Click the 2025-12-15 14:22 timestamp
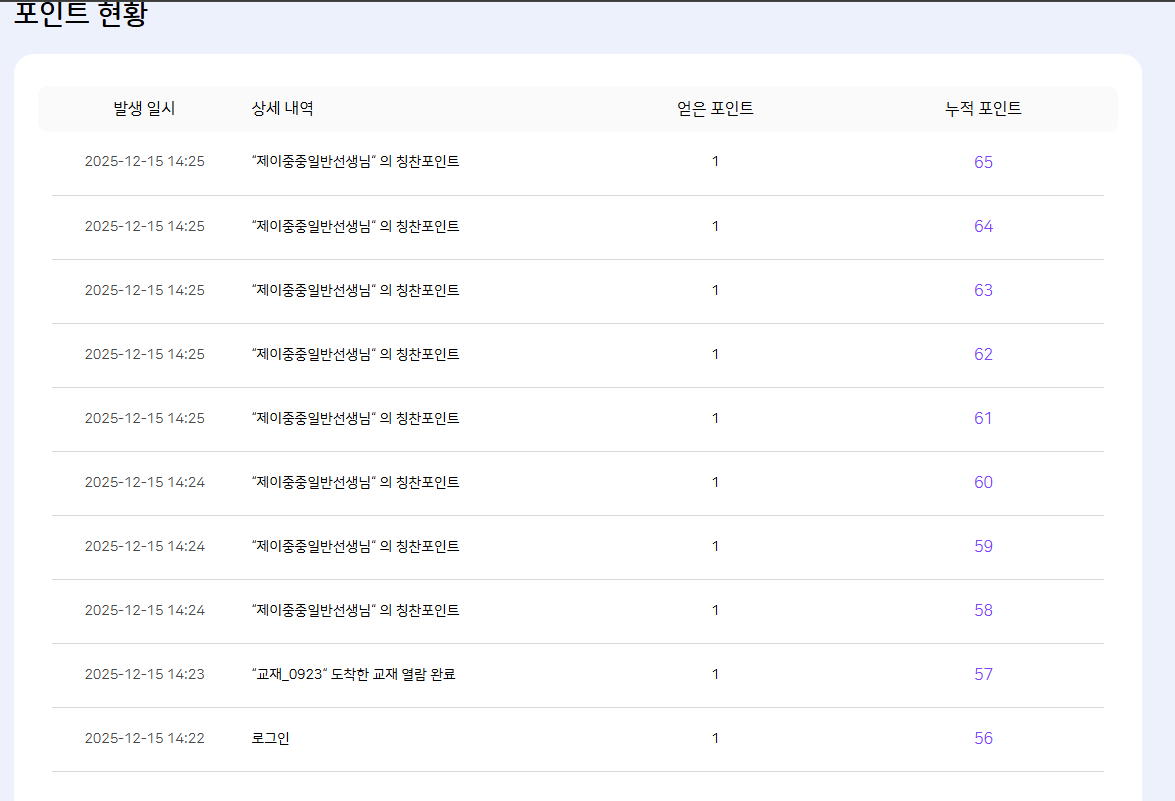The height and width of the screenshot is (801, 1175). pyautogui.click(x=145, y=738)
